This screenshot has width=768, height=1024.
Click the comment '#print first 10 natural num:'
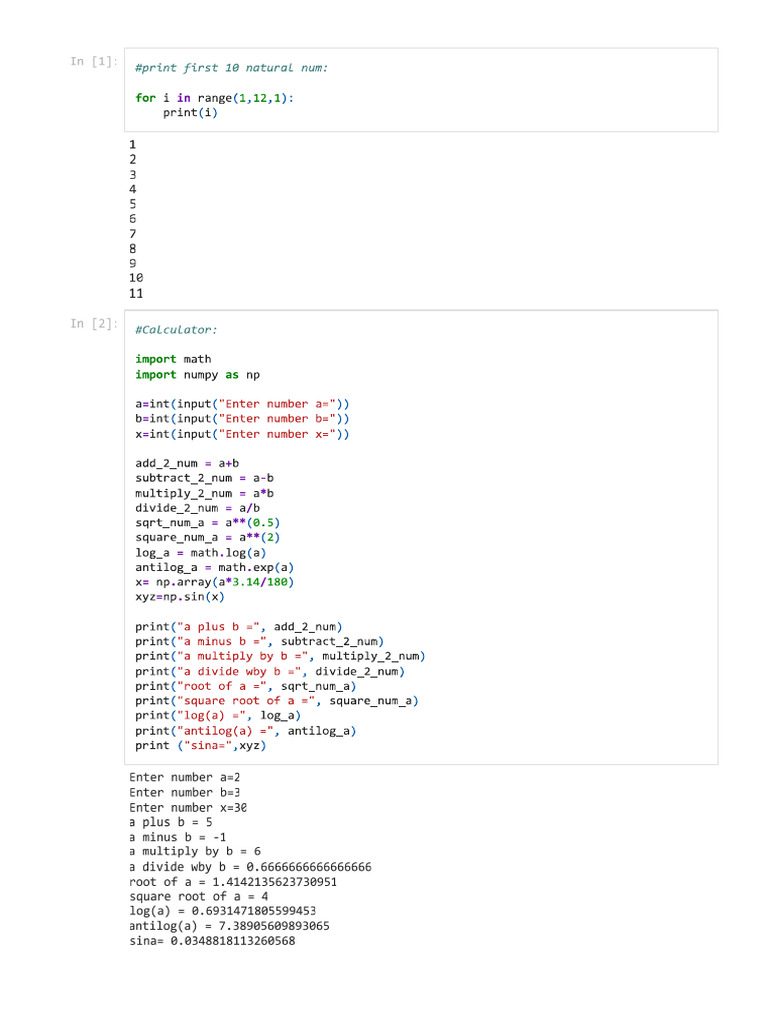click(231, 68)
